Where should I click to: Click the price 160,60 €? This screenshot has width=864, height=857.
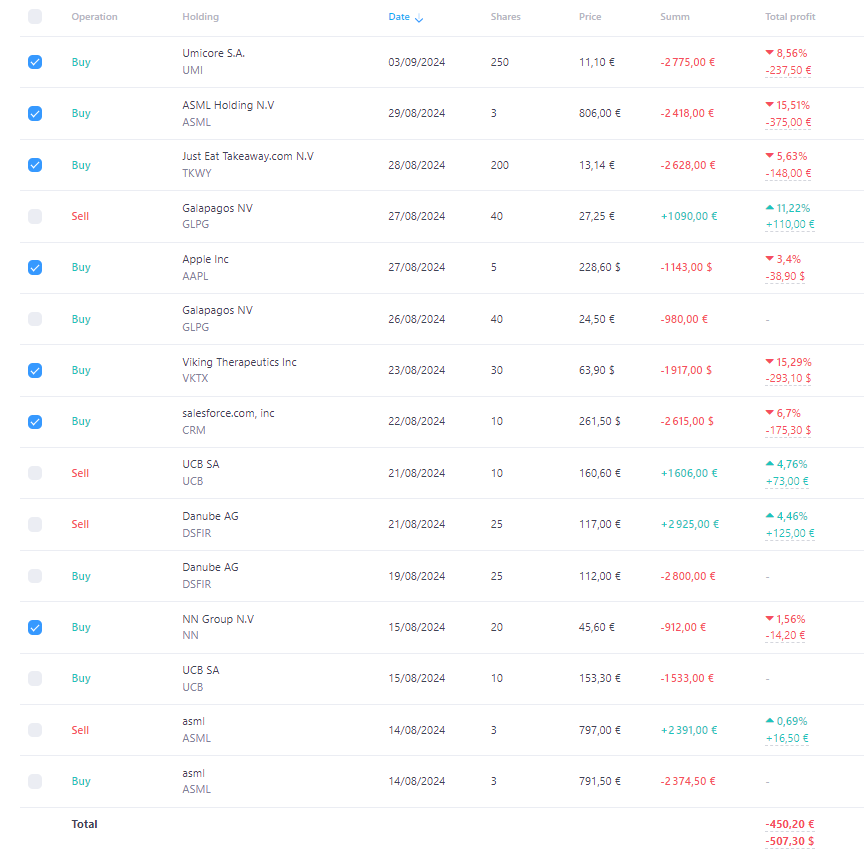(x=600, y=473)
